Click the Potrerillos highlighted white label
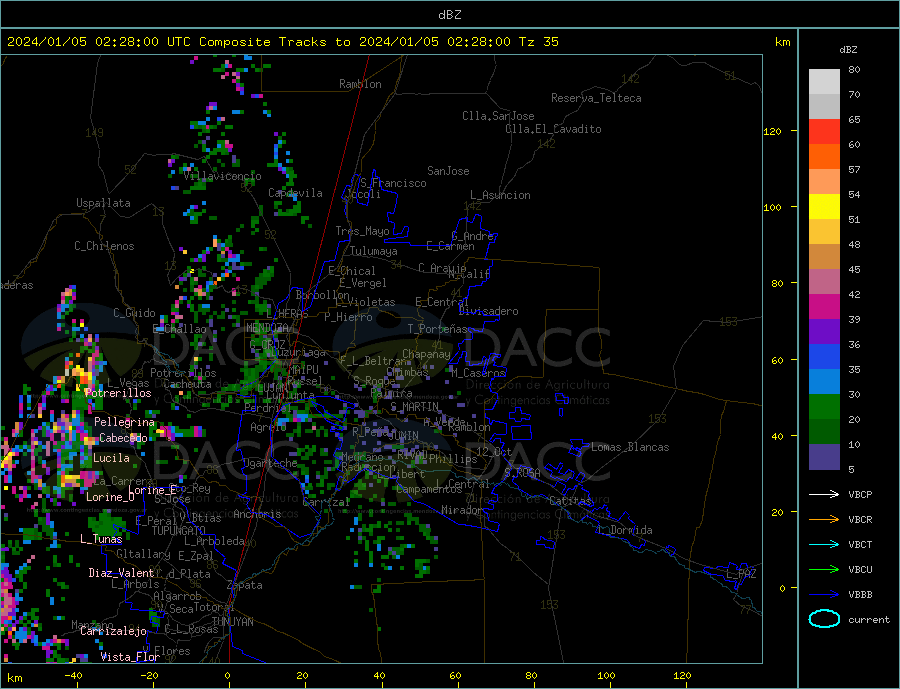The height and width of the screenshot is (689, 900). (118, 393)
